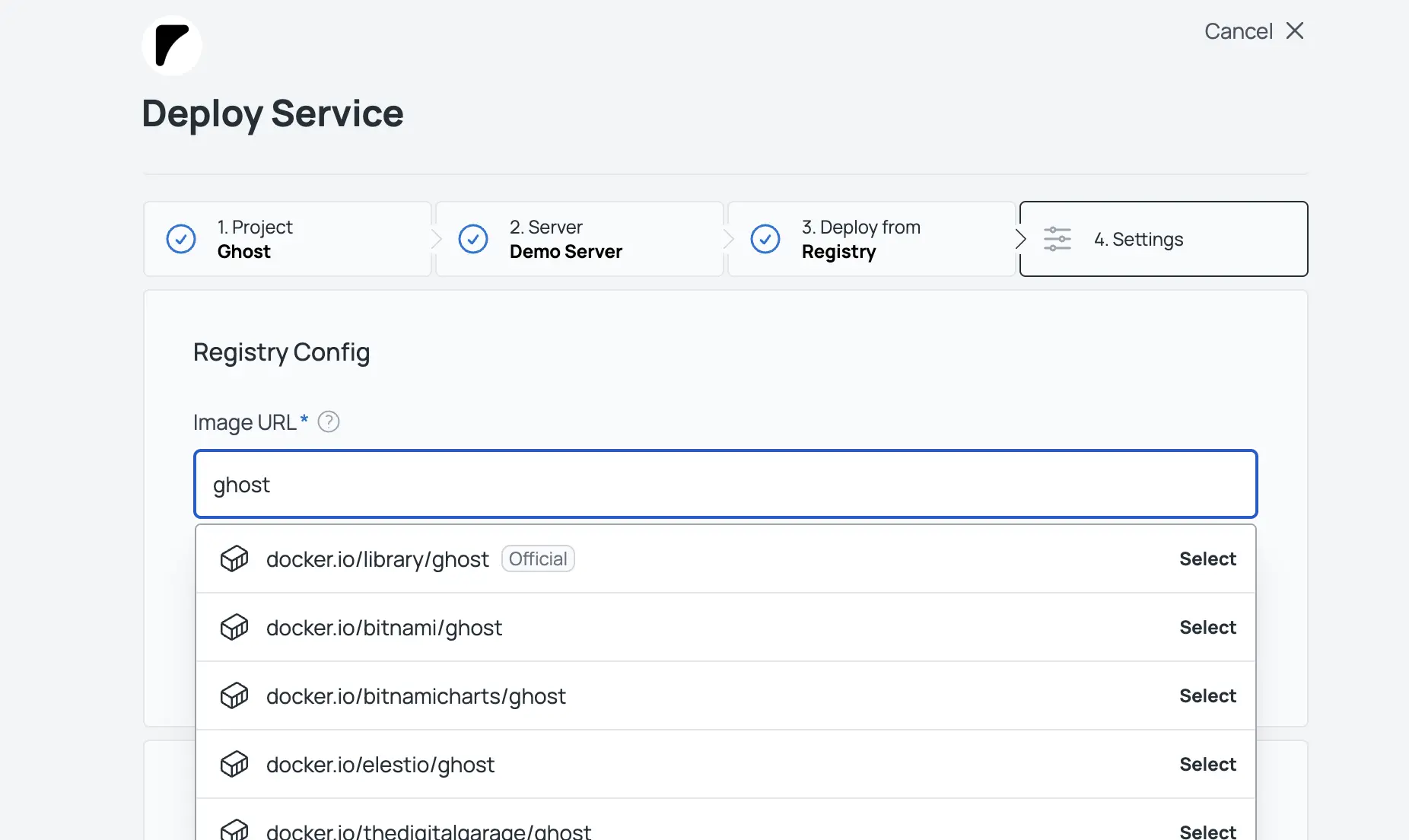Image resolution: width=1409 pixels, height=840 pixels.
Task: Click the settings sliders icon in step 4
Action: [x=1057, y=239]
